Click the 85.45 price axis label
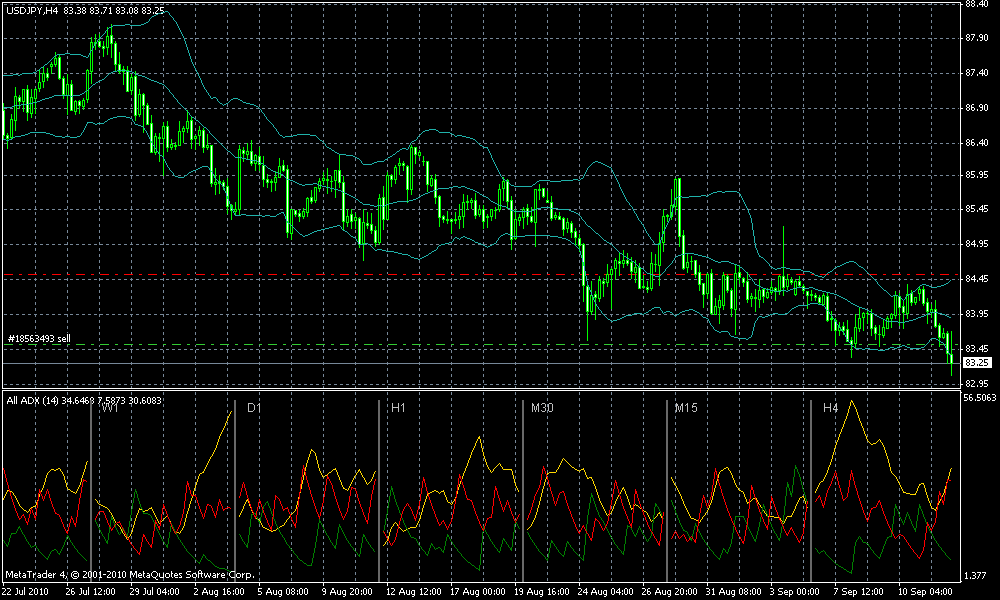The height and width of the screenshot is (600, 1000). (x=977, y=209)
